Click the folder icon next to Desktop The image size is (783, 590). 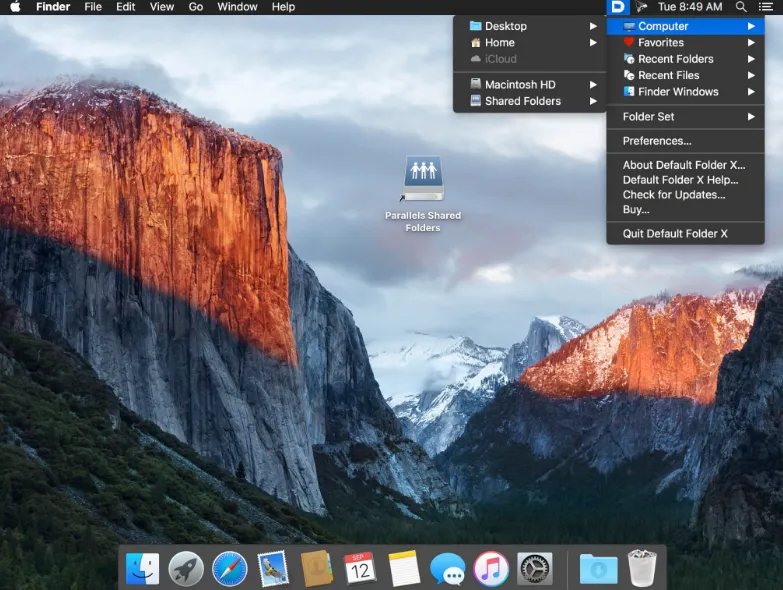(475, 26)
